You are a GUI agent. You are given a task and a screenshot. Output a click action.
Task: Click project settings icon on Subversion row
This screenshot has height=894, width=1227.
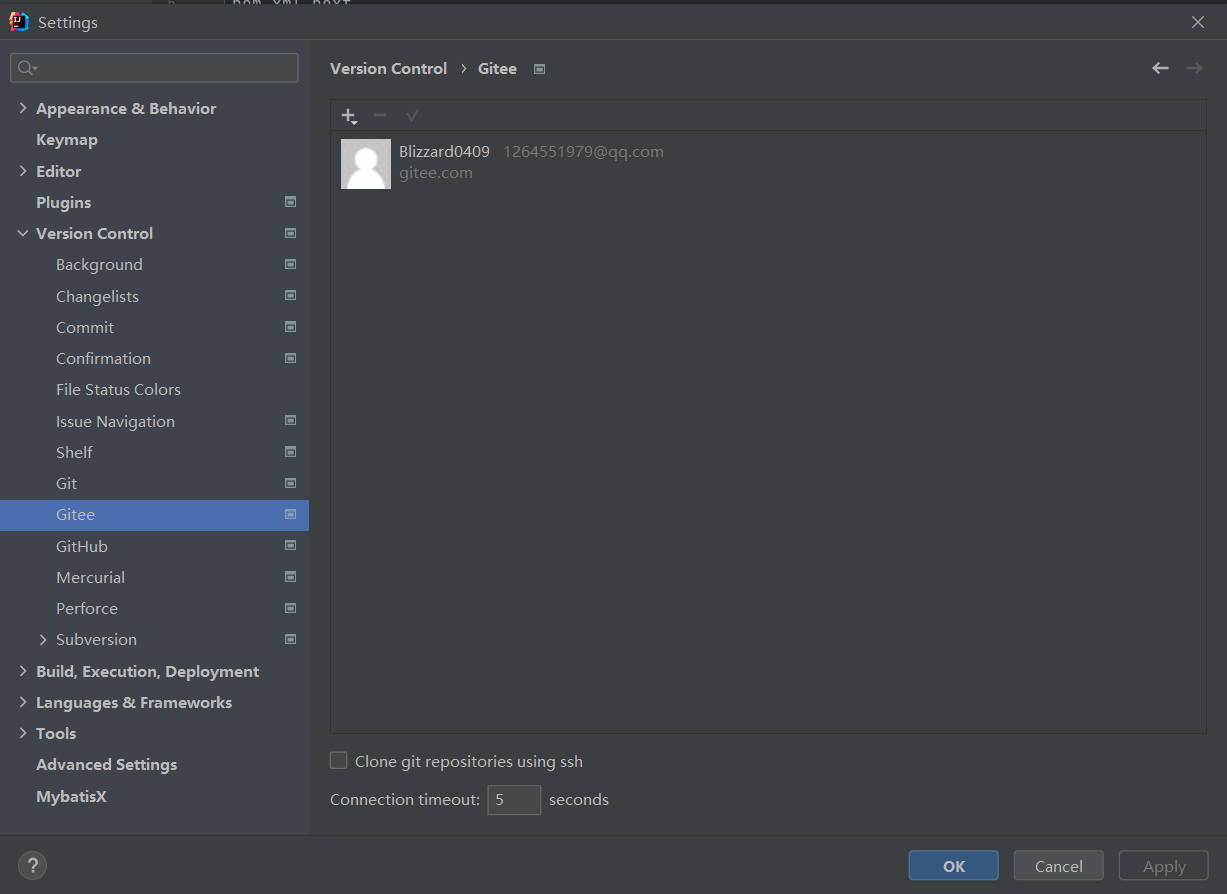(290, 639)
